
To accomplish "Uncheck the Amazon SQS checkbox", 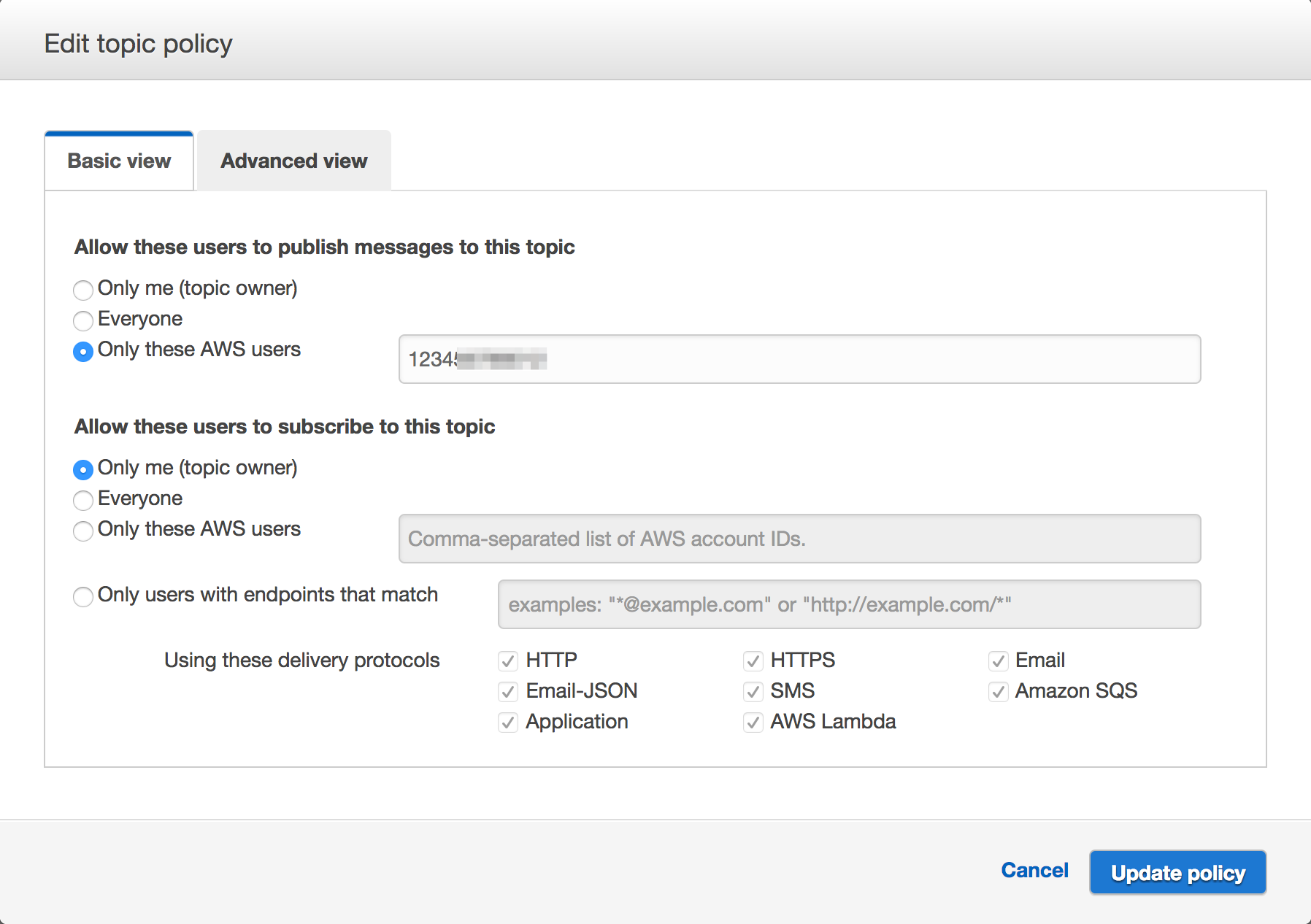I will pyautogui.click(x=999, y=692).
